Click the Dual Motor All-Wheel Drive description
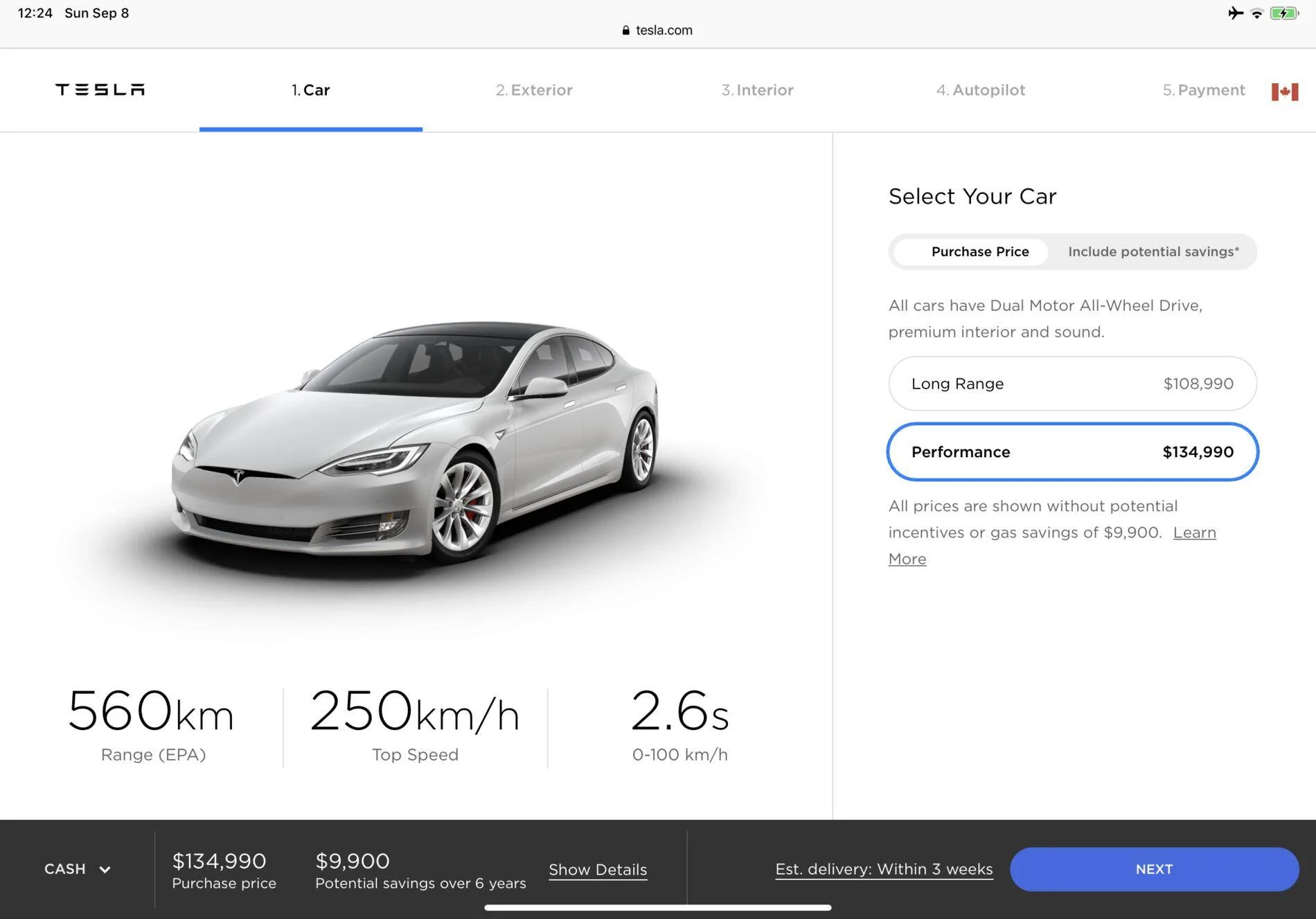This screenshot has width=1316, height=919. [x=1045, y=319]
